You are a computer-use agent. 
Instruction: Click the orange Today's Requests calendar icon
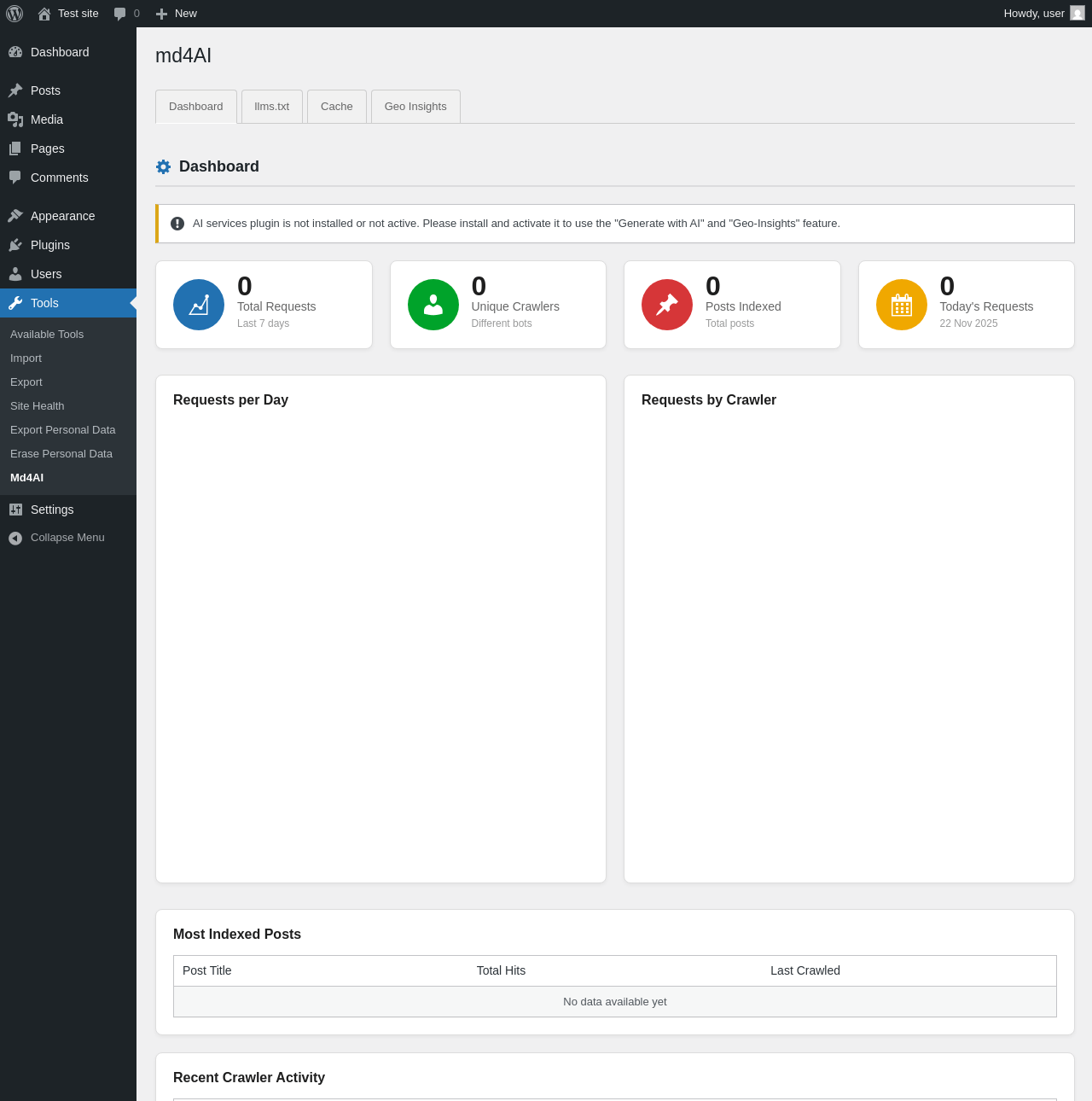coord(902,305)
